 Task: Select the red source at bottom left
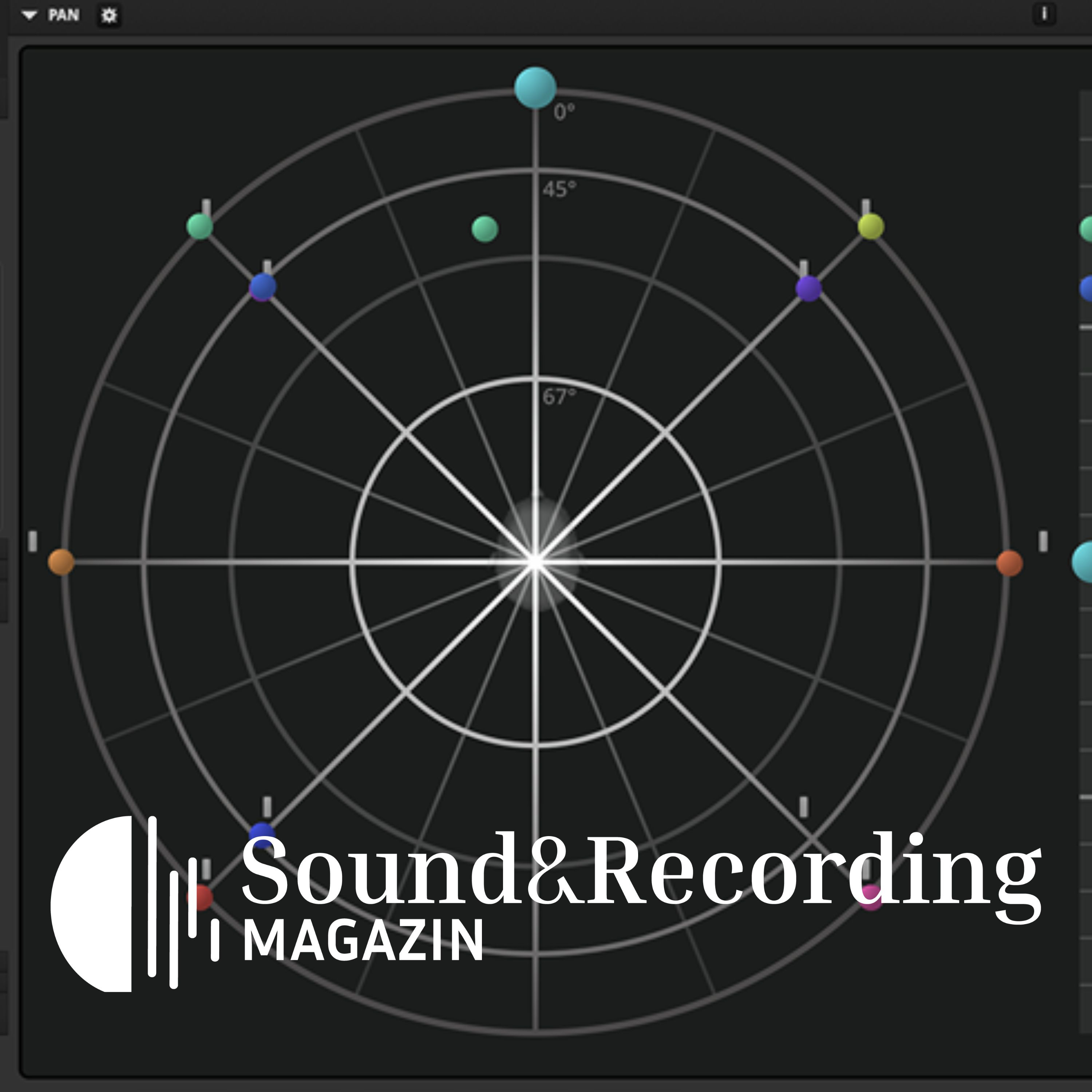tap(199, 898)
